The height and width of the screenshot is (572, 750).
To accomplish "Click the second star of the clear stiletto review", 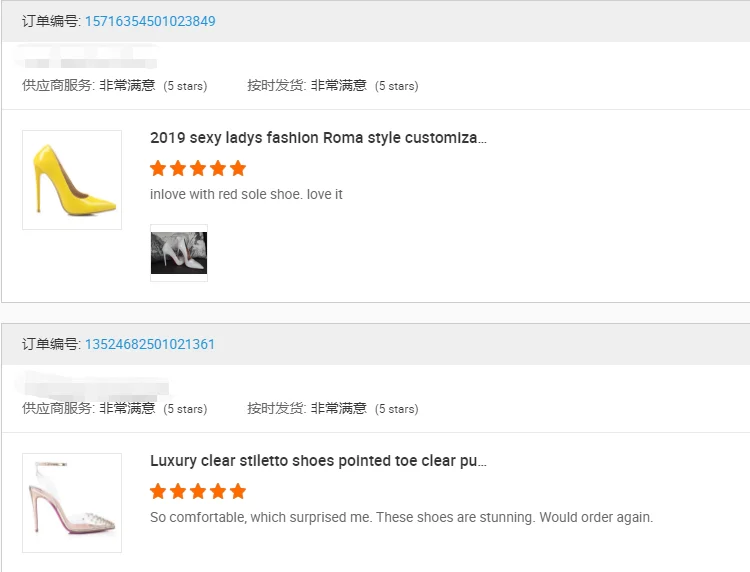I will coord(179,491).
